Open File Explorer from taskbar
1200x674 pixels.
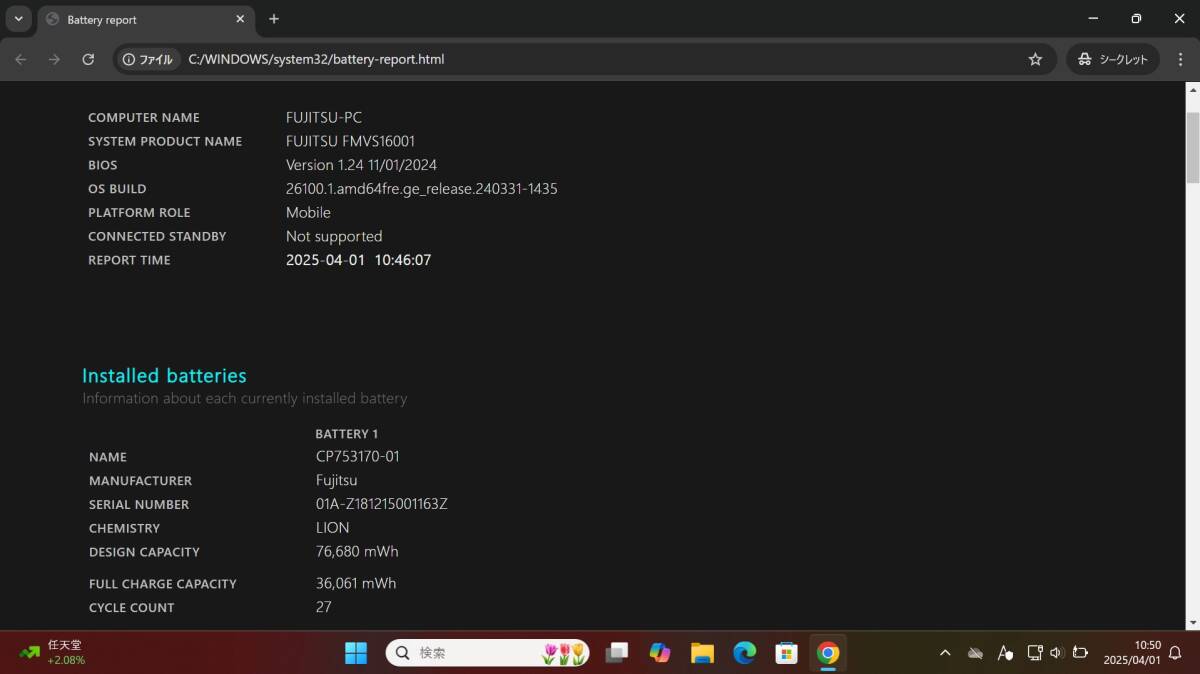(x=702, y=653)
